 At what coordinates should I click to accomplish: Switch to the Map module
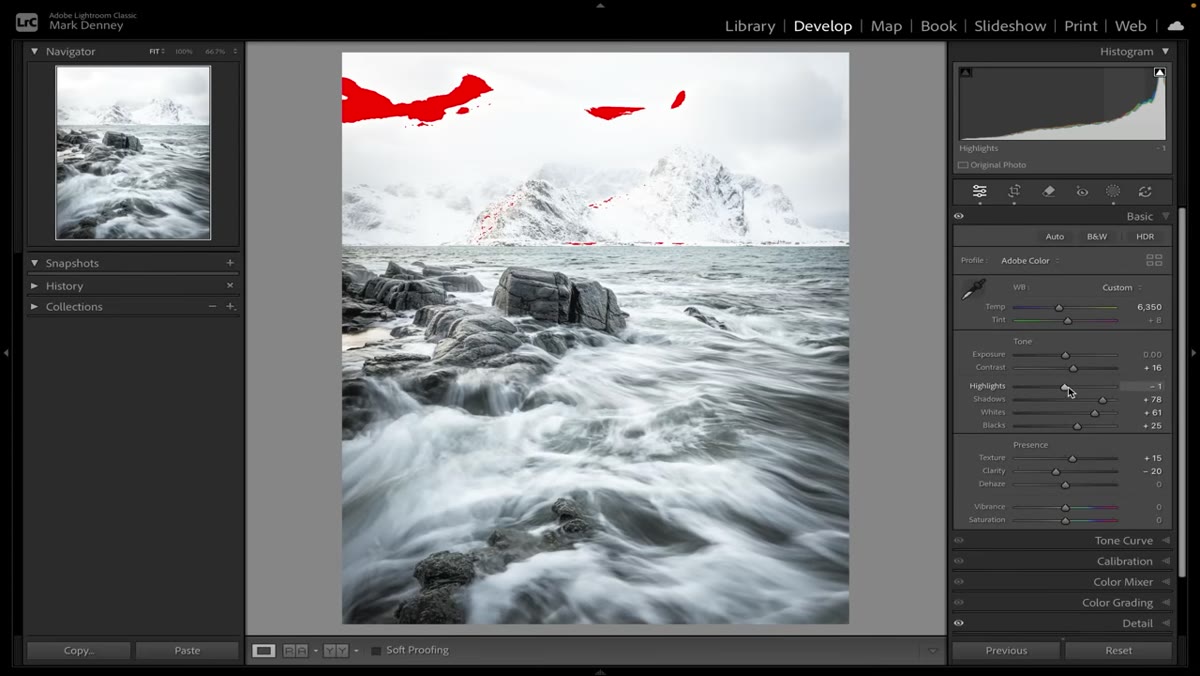click(886, 26)
